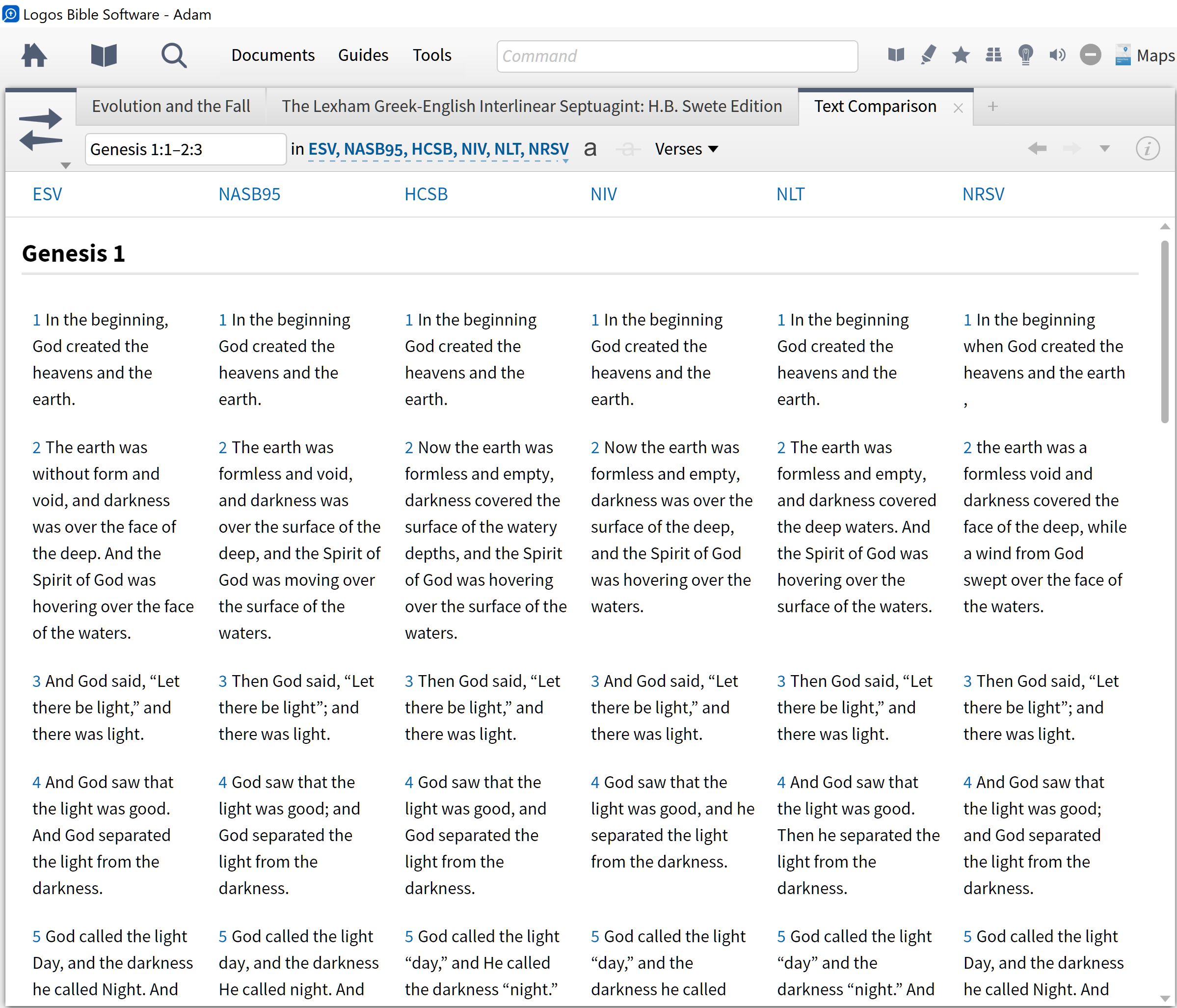Screen dimensions: 1177x1008
Task: Click 'surface of the watery' in HCSB
Action: [481, 527]
